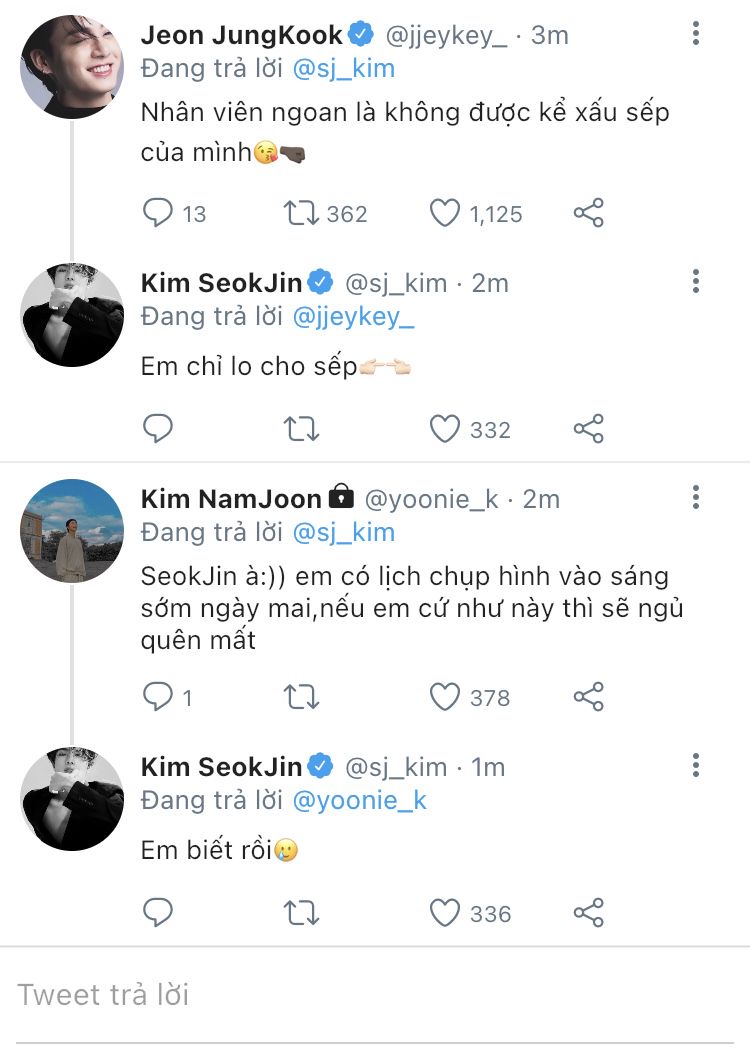Open Kim NamJoon's profile picture
This screenshot has width=750, height=1051.
click(x=72, y=531)
